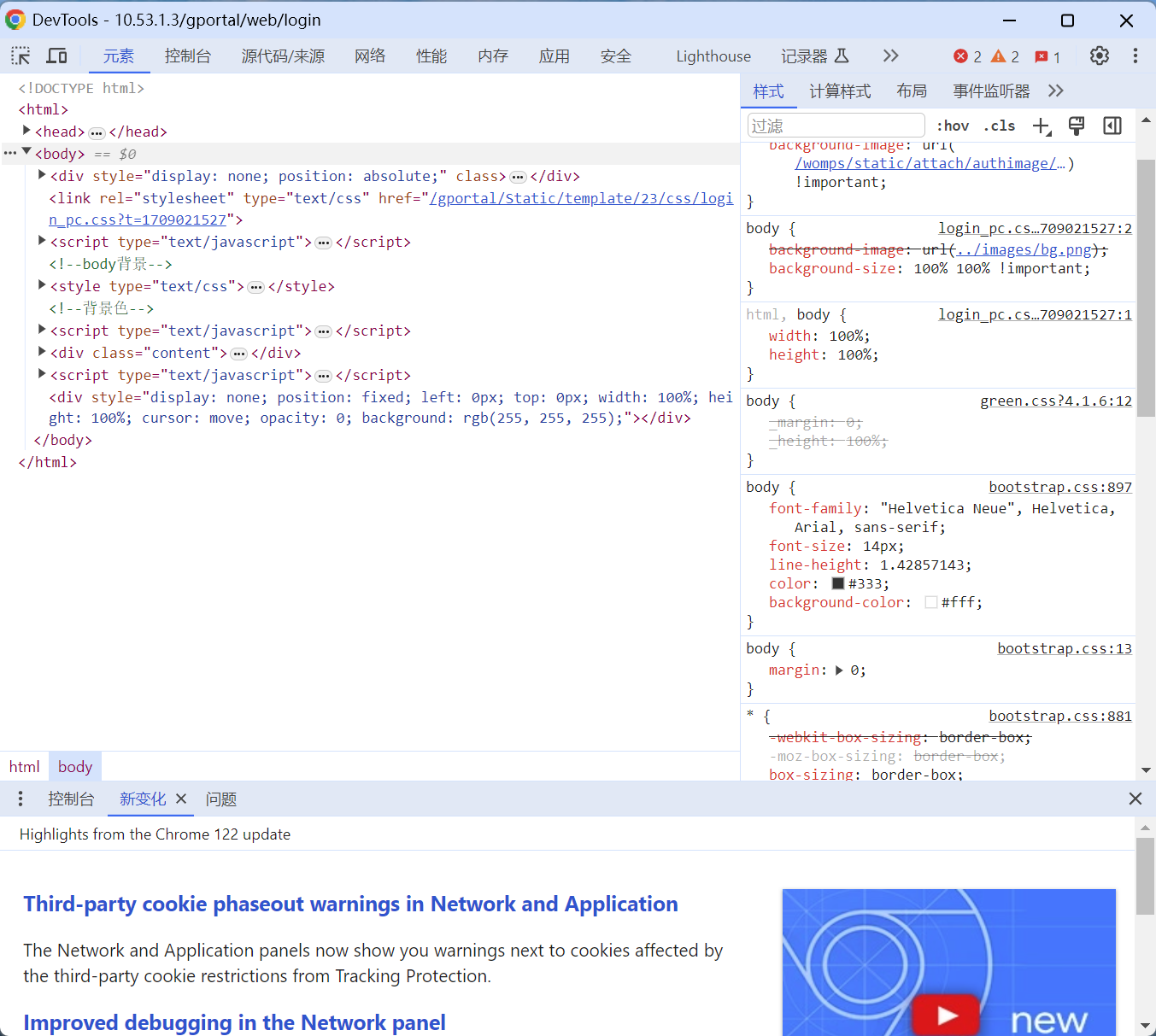Open the ../images/bg.png url link

[x=1024, y=249]
